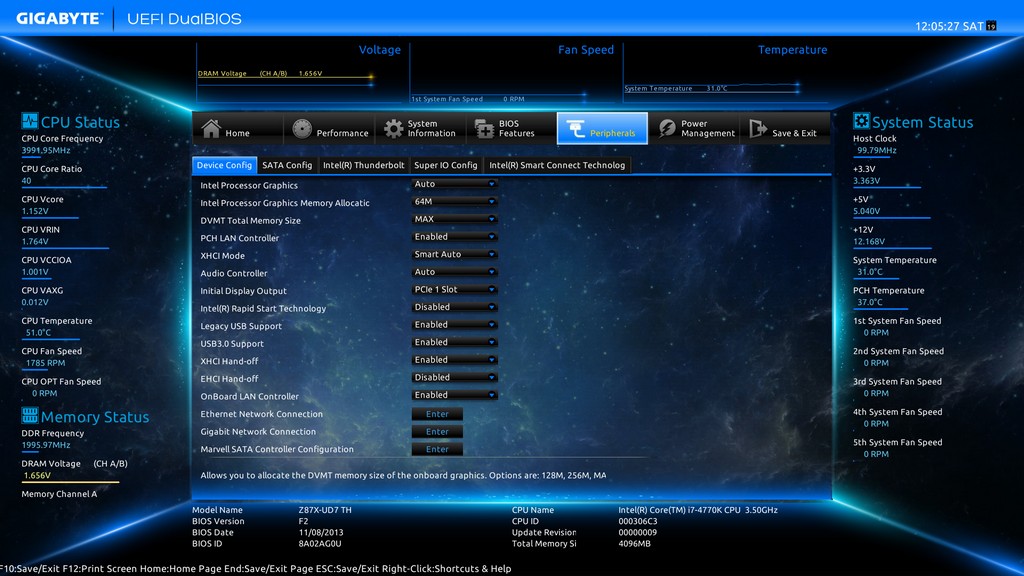Screen dimensions: 1024x576
Task: Open the Intel(R) Rapid Start Technology dropdown
Action: (x=455, y=308)
